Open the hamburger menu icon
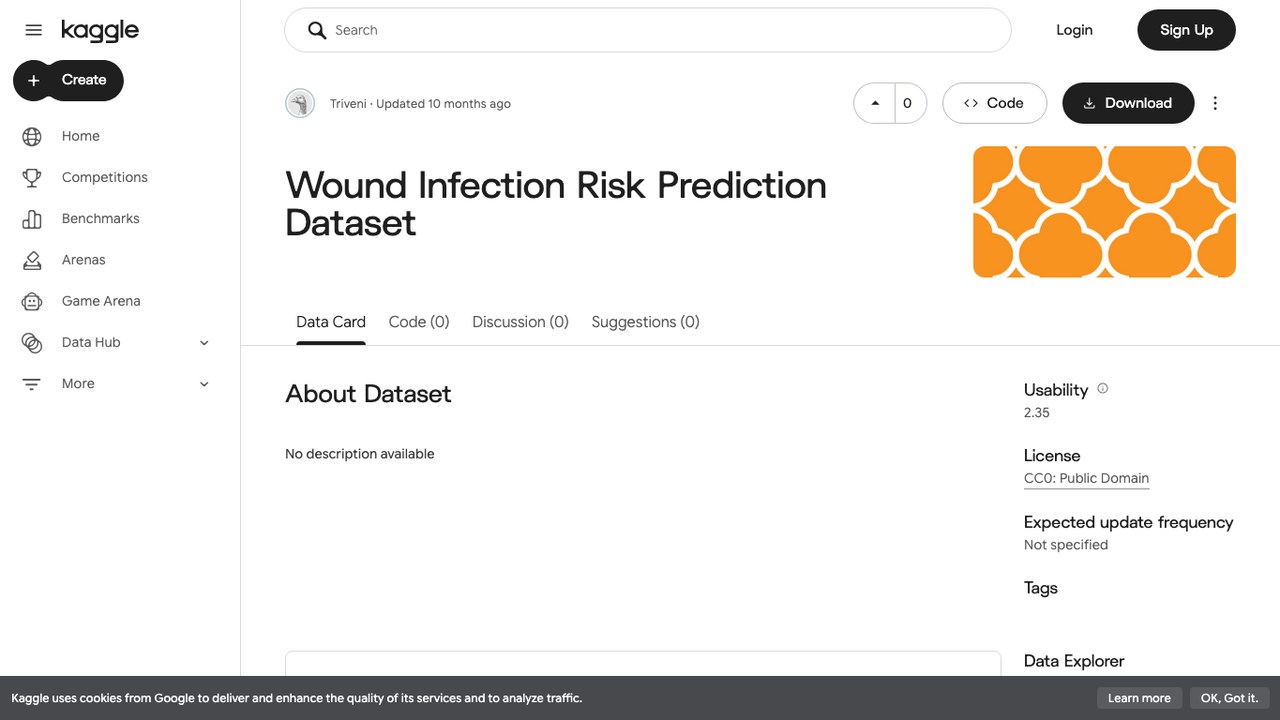Viewport: 1280px width, 720px height. [33, 30]
